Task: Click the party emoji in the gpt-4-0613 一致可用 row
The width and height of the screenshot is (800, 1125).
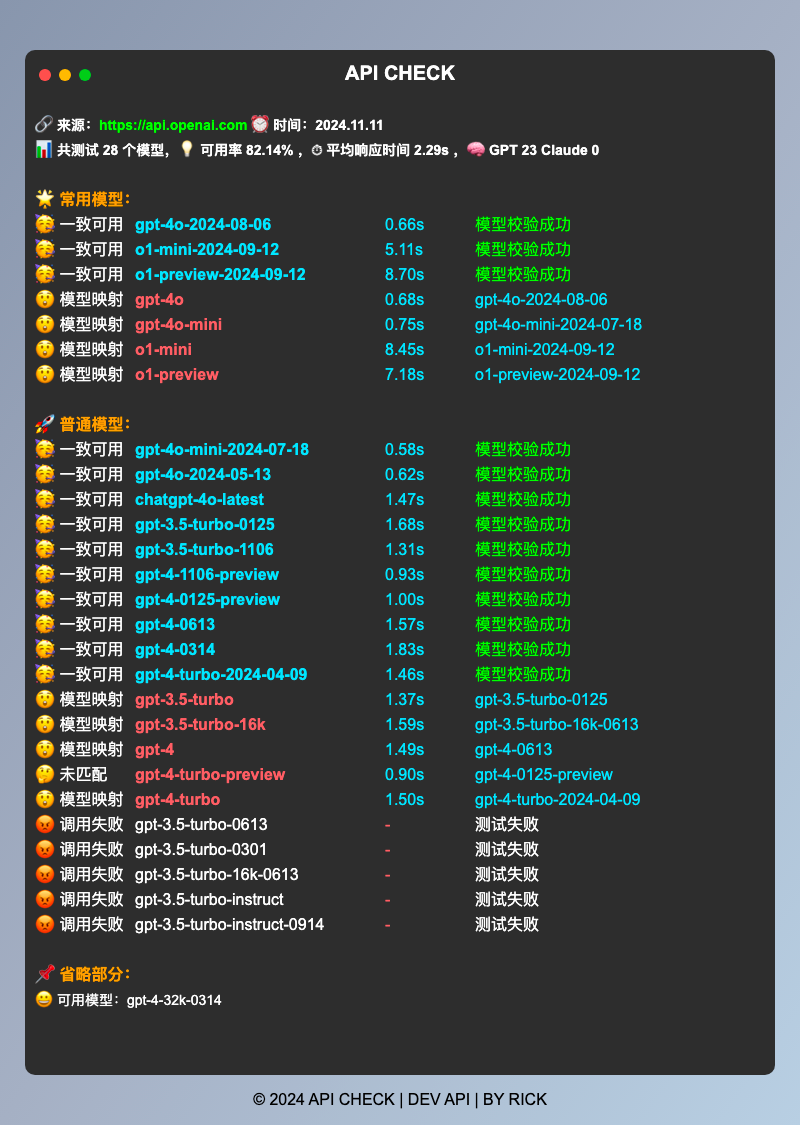Action: click(44, 624)
